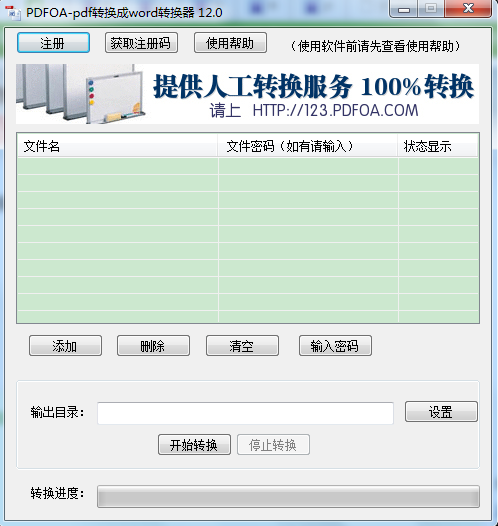Screen dimensions: 498x526
Task: Click 清空 to clear the list
Action: [x=242, y=346]
